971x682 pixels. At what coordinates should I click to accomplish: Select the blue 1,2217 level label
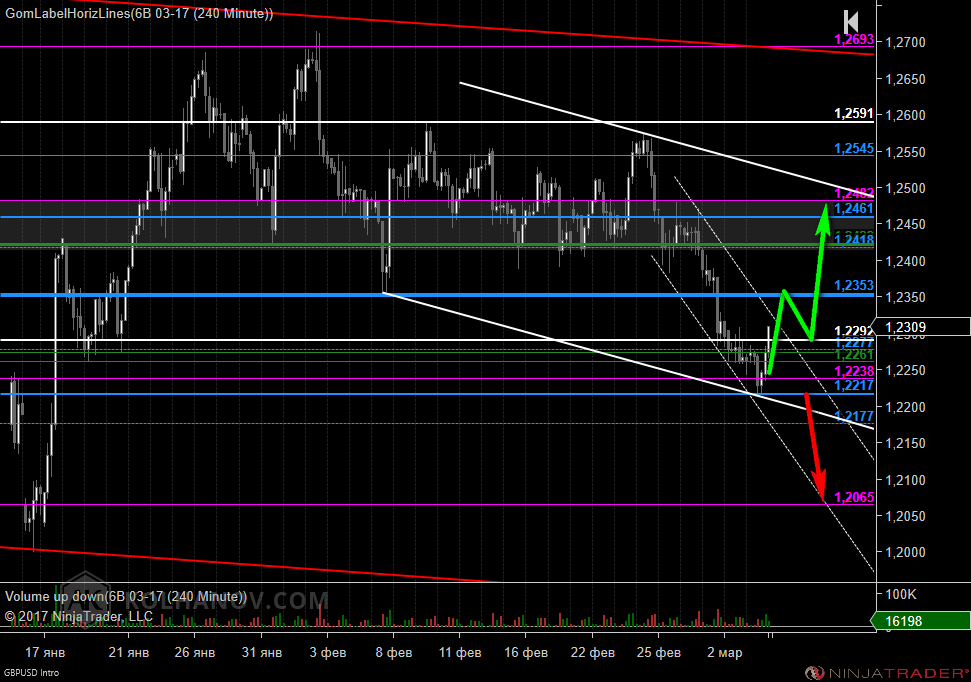[854, 385]
